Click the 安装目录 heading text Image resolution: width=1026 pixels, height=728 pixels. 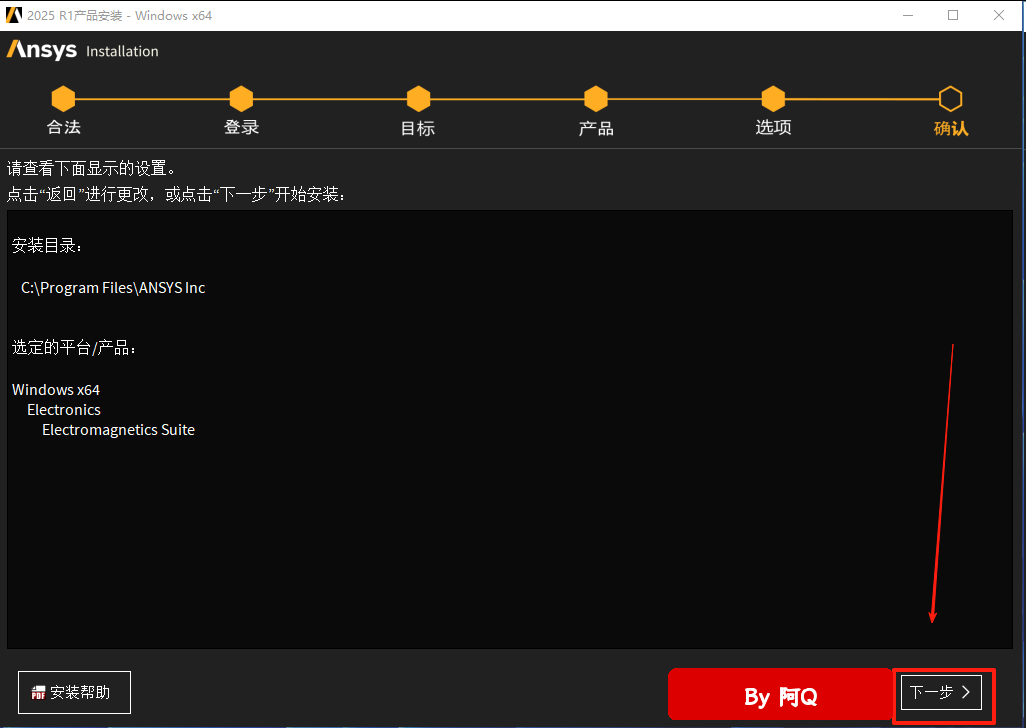47,246
